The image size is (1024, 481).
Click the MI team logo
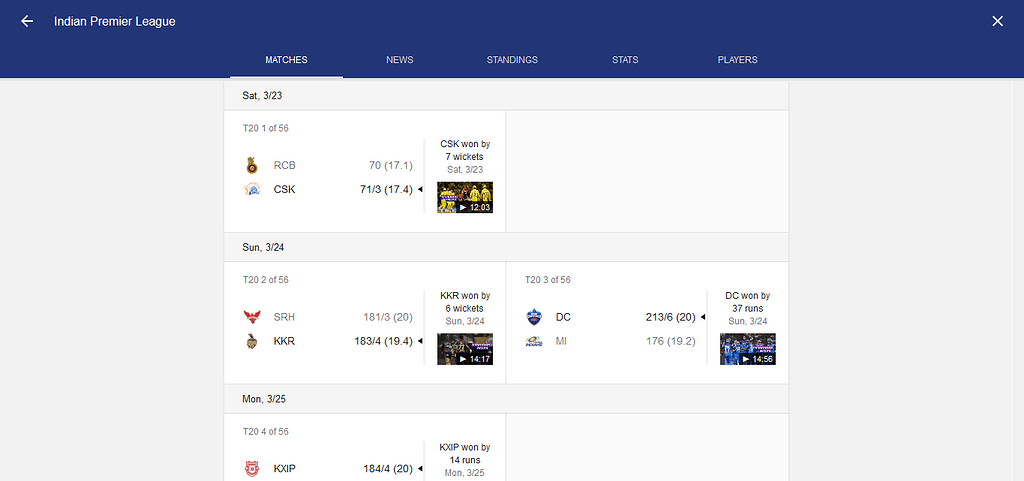[x=534, y=341]
